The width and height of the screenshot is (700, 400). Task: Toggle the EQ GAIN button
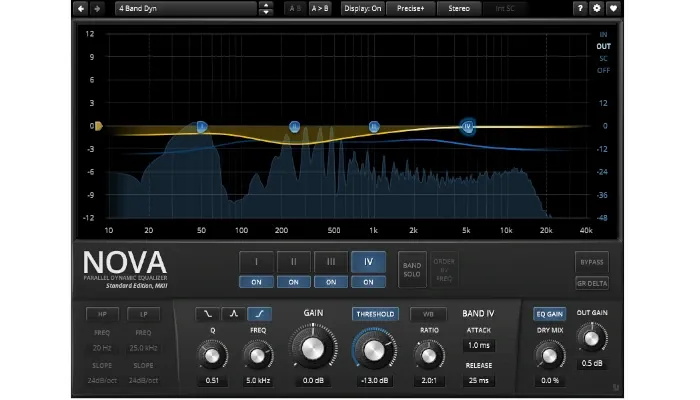click(x=550, y=314)
